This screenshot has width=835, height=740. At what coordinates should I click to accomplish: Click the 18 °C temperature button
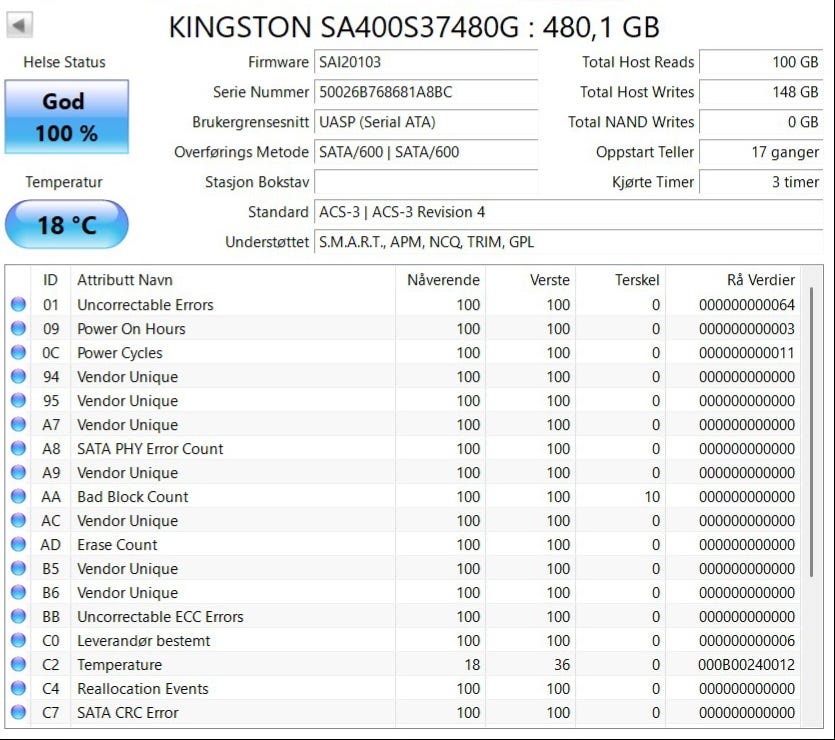[67, 224]
